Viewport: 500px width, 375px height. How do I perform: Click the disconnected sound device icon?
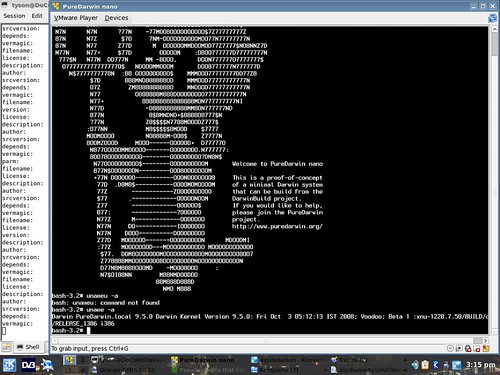click(468, 349)
